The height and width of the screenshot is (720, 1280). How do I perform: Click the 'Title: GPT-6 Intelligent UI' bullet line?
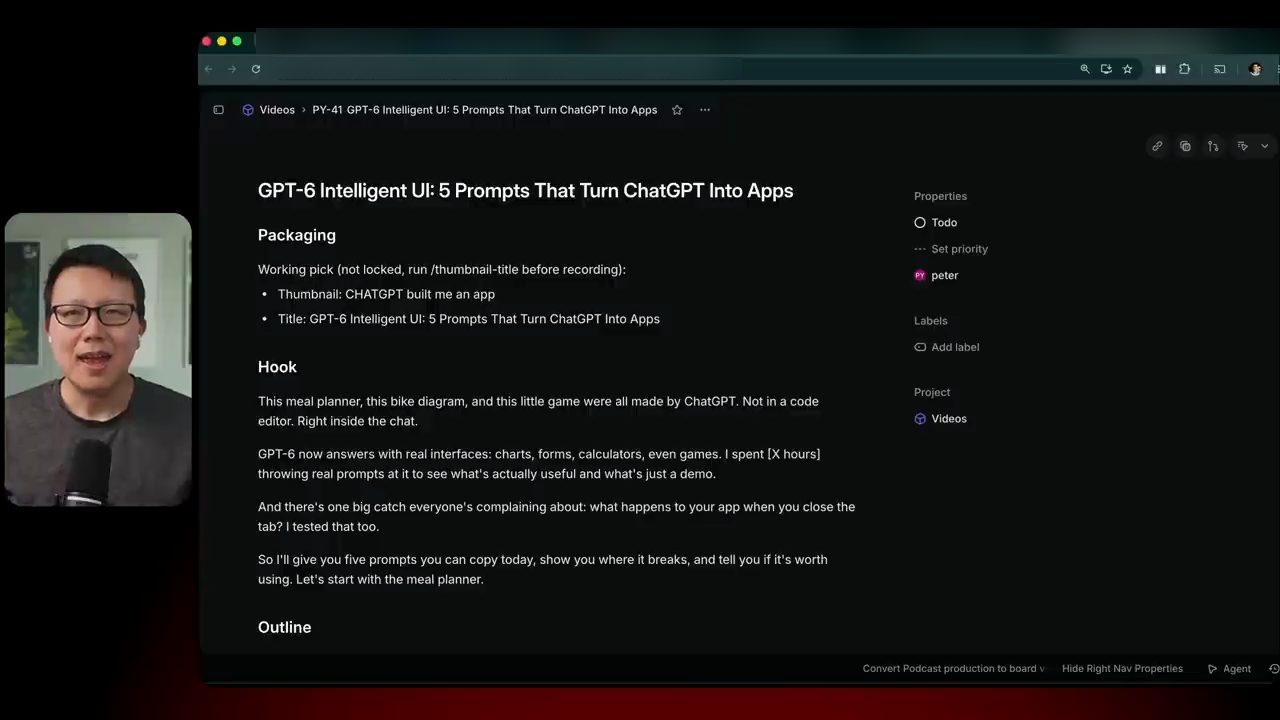coord(469,319)
